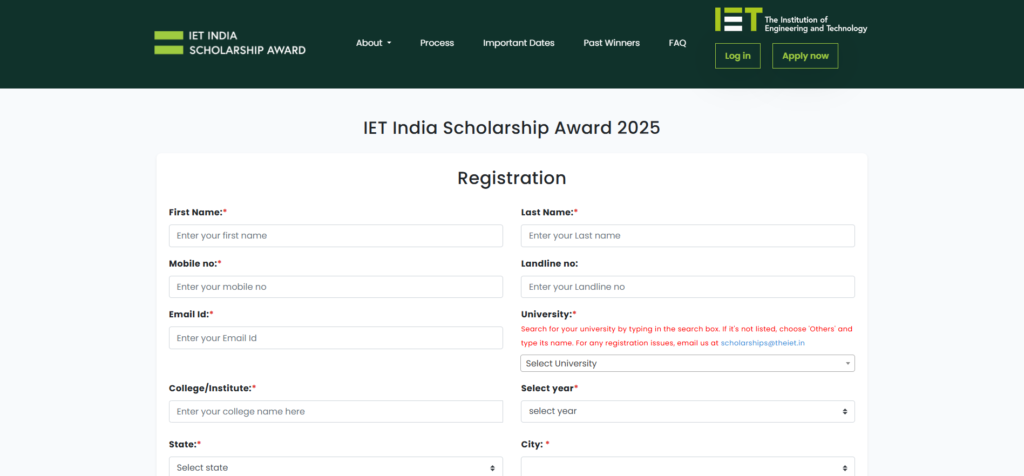Focus the First Name input field
Image resolution: width=1024 pixels, height=476 pixels.
[336, 236]
